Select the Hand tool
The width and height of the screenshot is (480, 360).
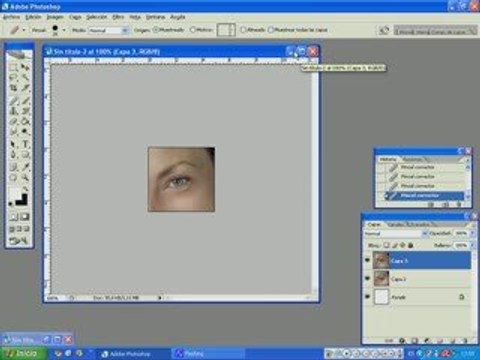click(x=13, y=177)
